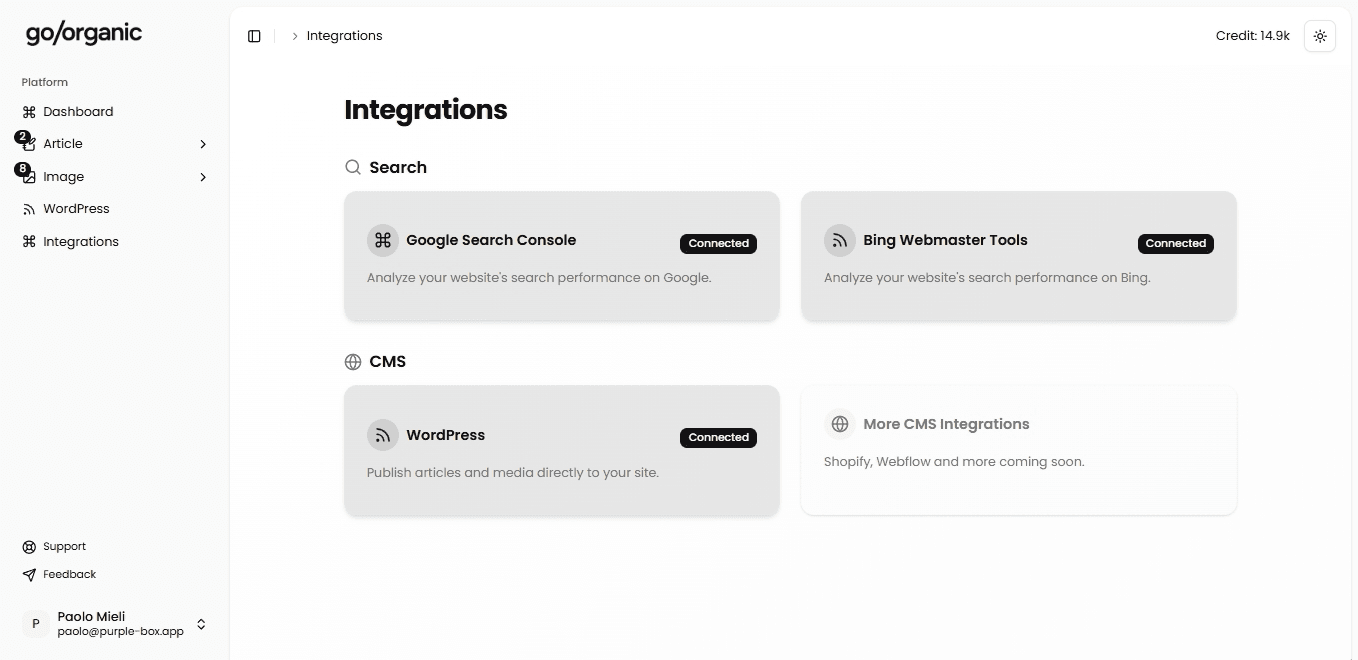The height and width of the screenshot is (660, 1358).
Task: Click the Feedback paper plane icon
Action: click(x=29, y=575)
